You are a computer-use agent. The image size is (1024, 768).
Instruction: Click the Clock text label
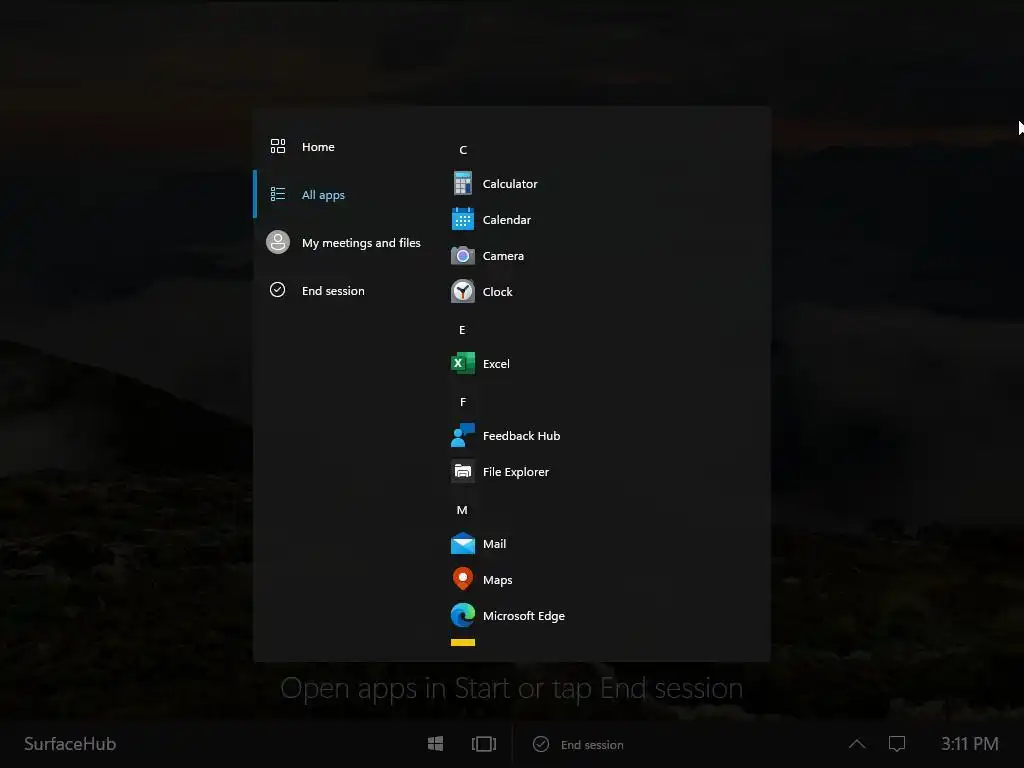[498, 292]
